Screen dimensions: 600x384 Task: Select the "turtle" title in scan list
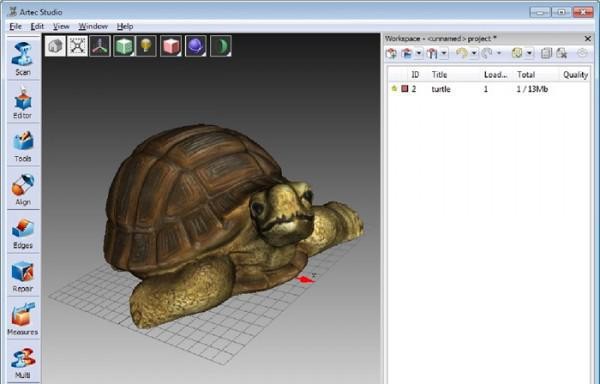click(441, 89)
